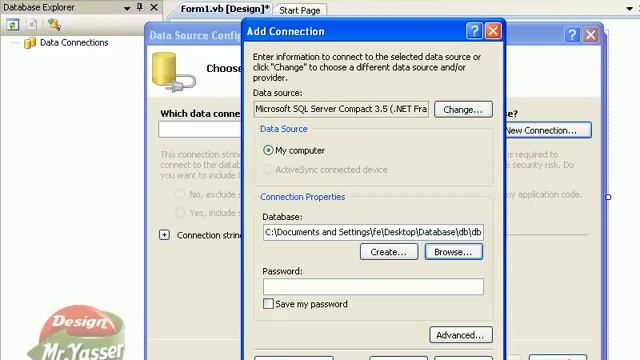Screen dimensions: 640x360
Task: Click the Browse... button
Action: click(453, 252)
